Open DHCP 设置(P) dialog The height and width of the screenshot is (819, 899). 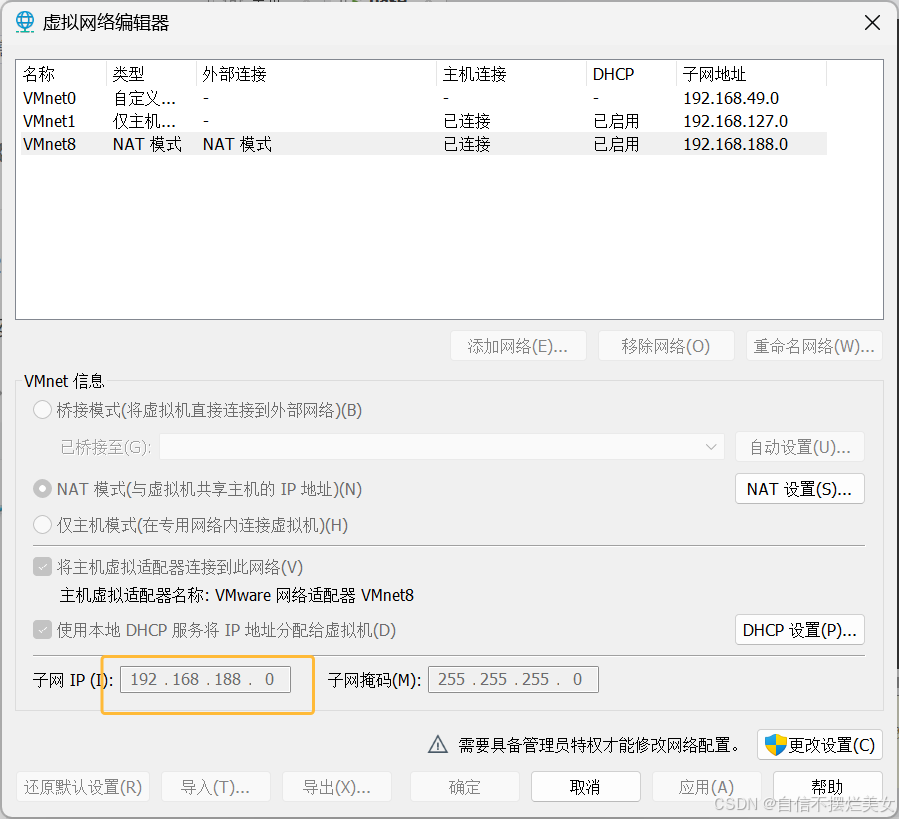[800, 630]
